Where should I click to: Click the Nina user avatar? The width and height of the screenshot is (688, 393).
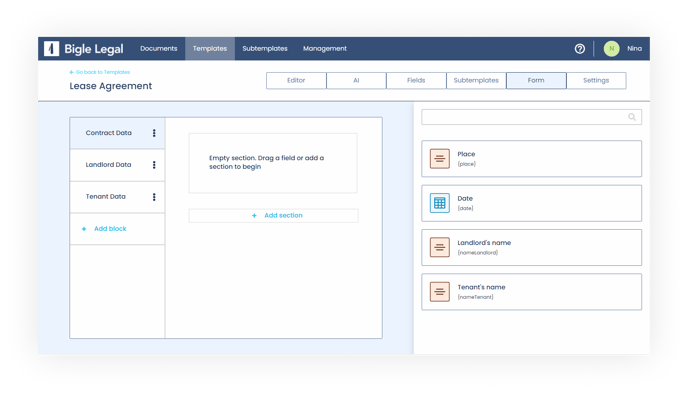tap(611, 49)
